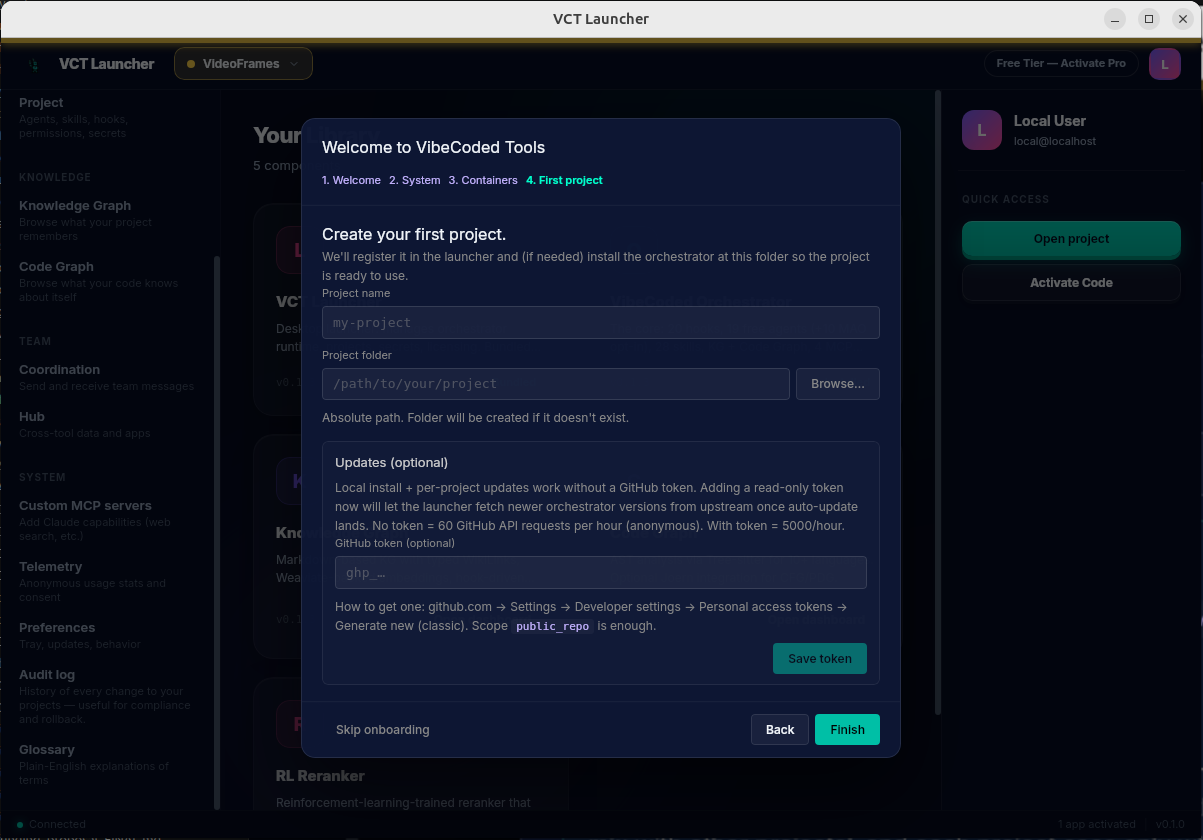Open Preferences in the sidebar

pos(106,635)
